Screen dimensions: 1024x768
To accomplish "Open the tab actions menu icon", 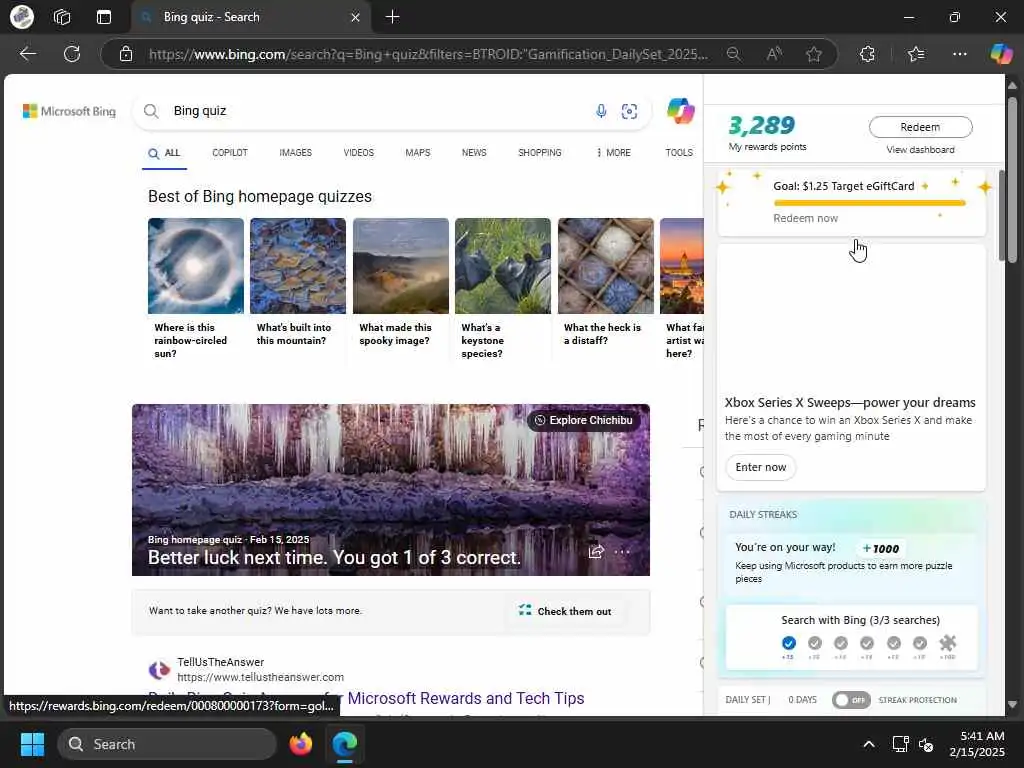I will 104,17.
